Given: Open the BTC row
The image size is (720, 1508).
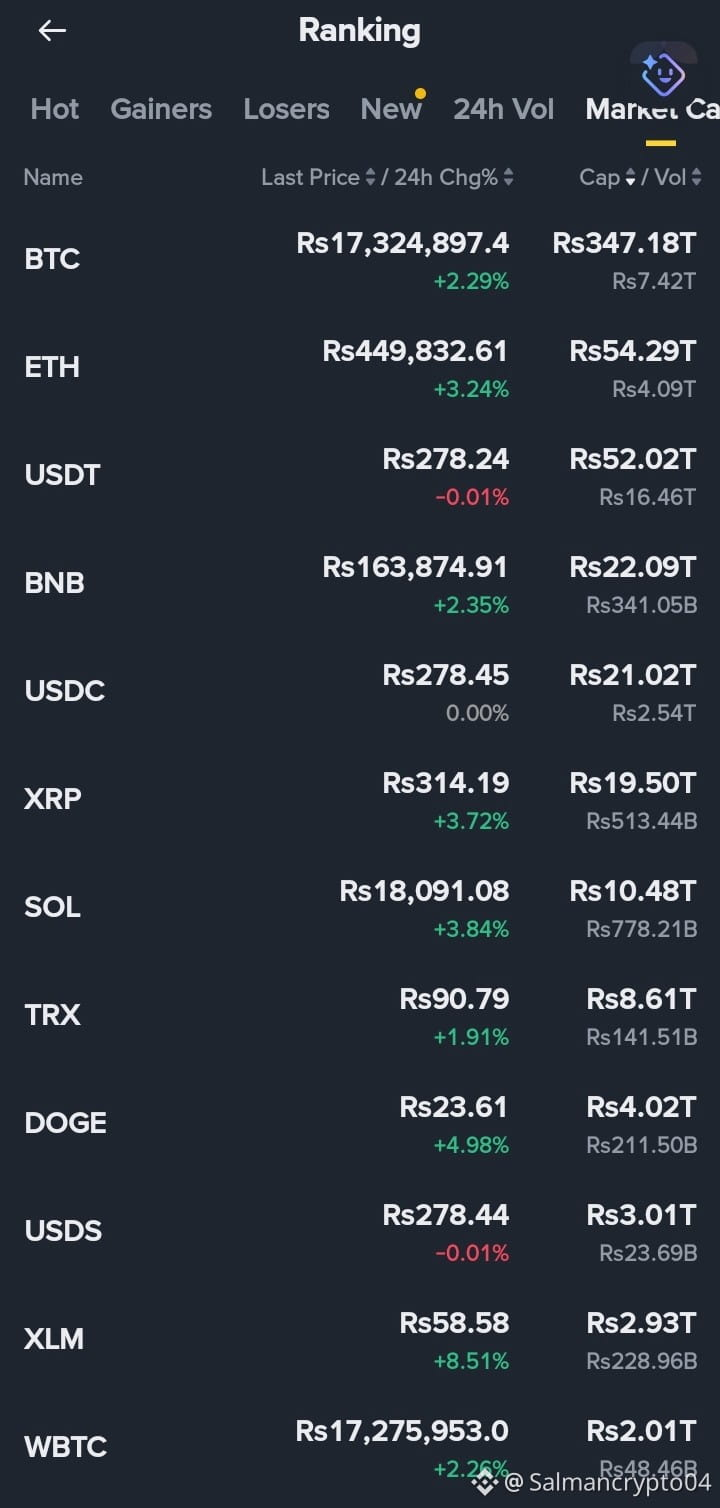Looking at the screenshot, I should [360, 260].
